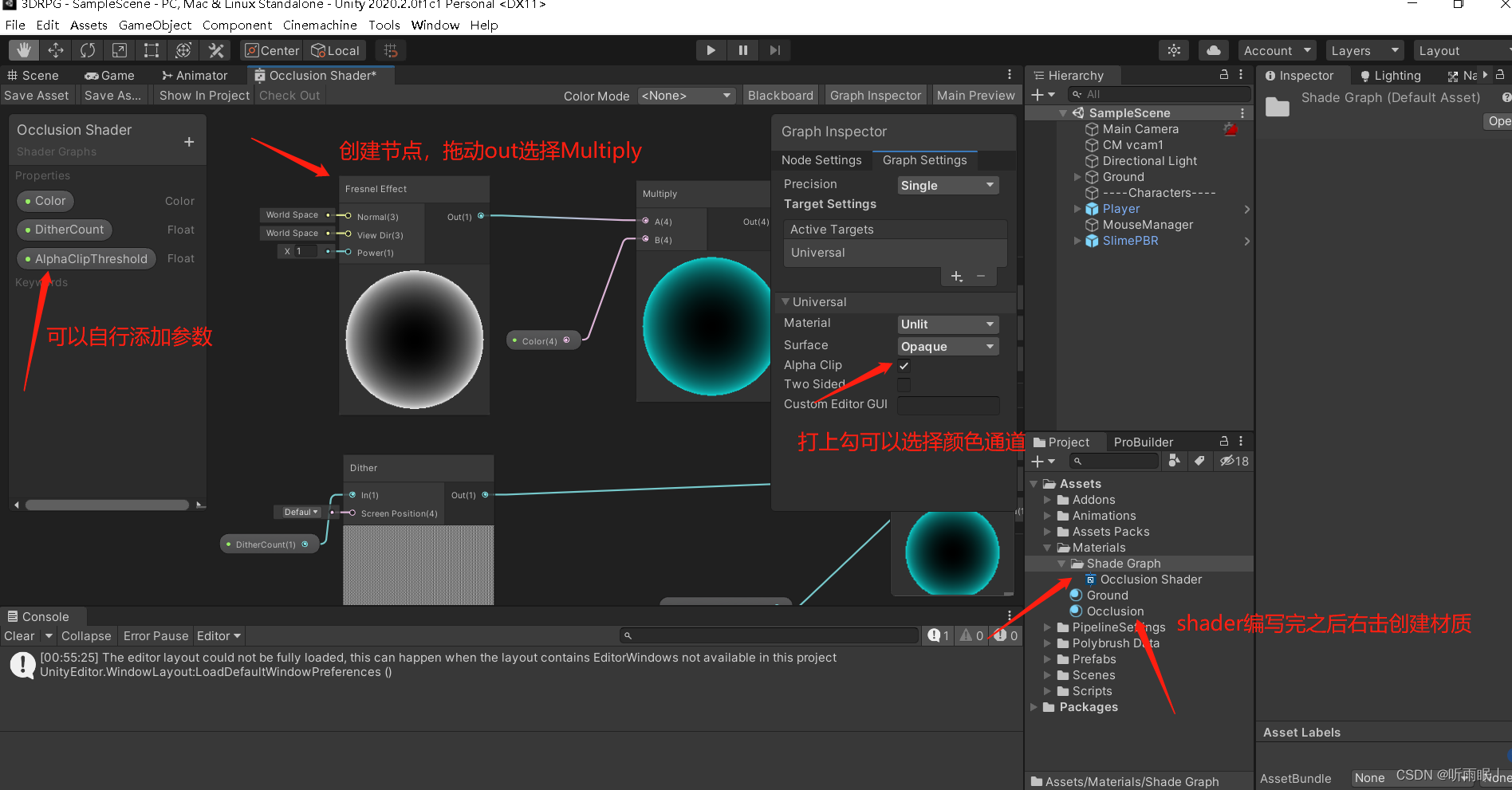Lock the Project panel

point(1224,441)
